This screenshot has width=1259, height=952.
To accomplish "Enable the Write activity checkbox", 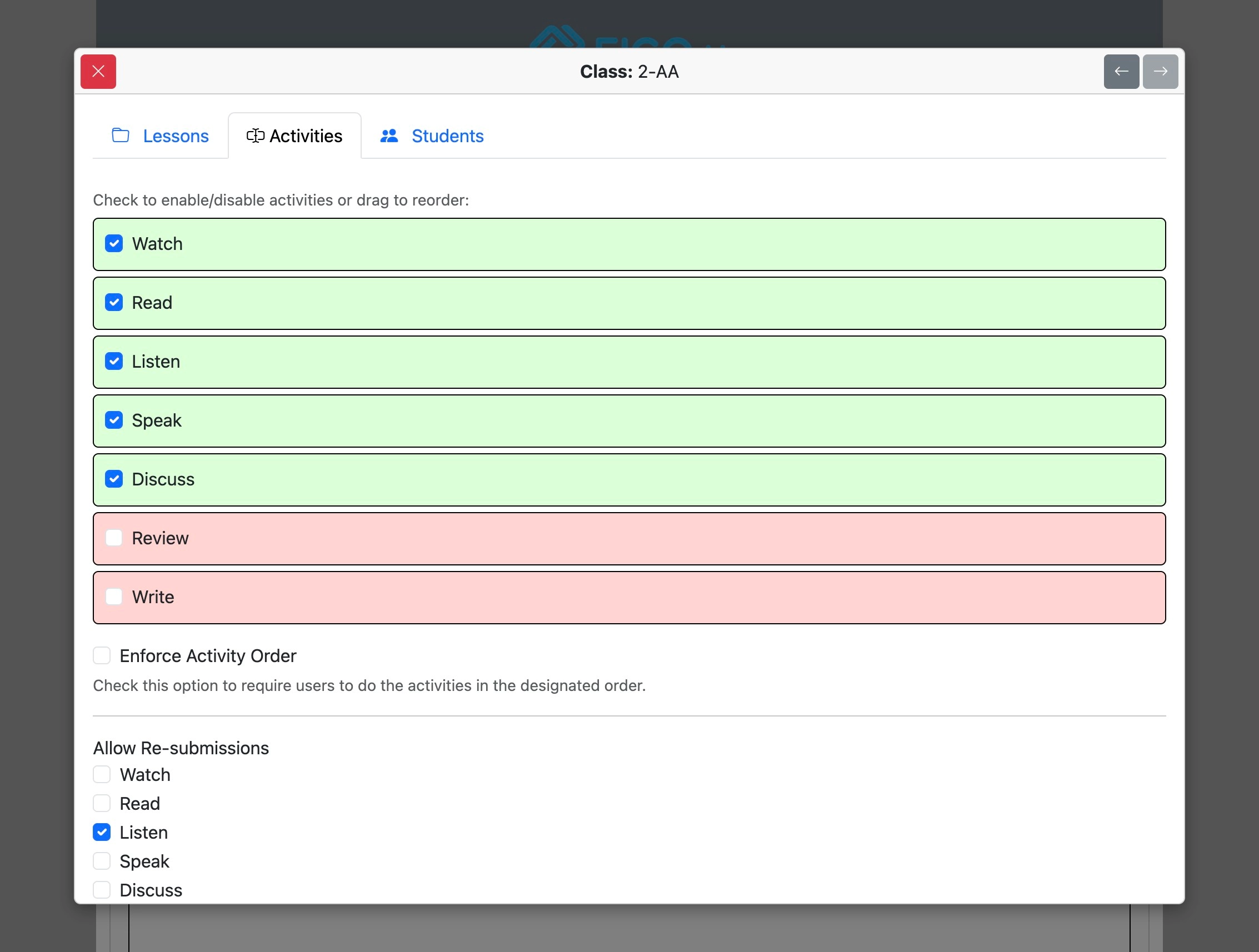I will pos(114,597).
